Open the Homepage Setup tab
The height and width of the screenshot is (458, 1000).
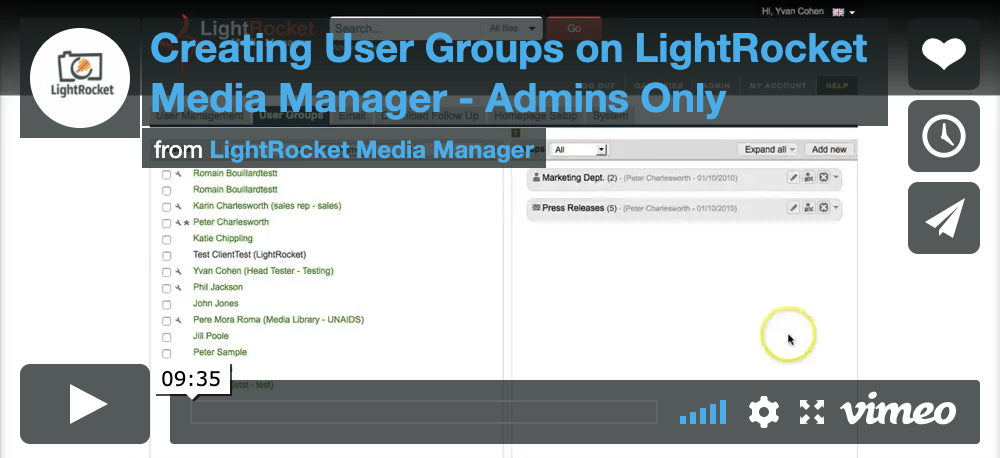pos(536,116)
